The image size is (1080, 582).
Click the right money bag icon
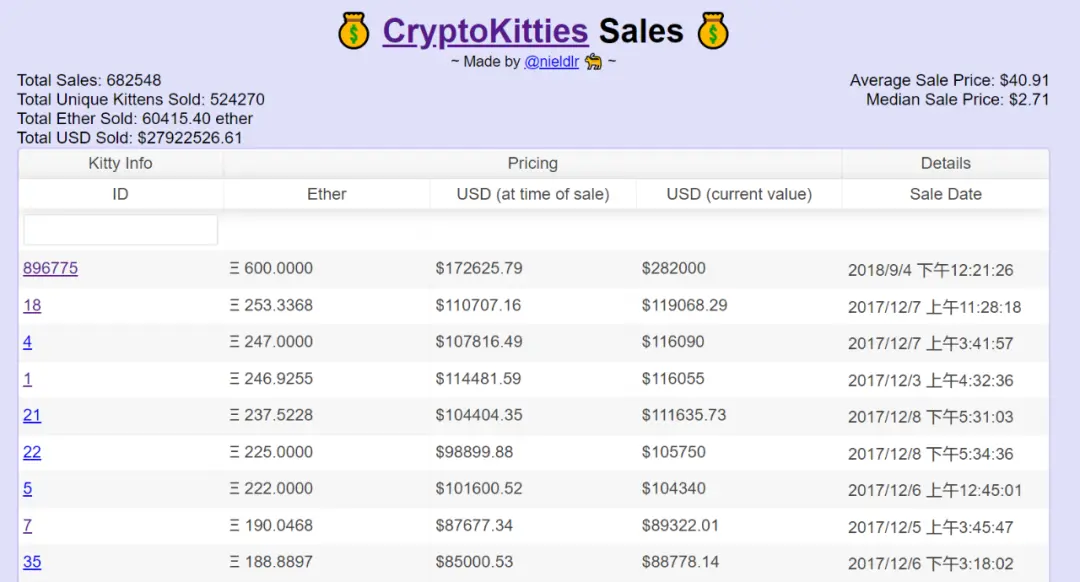pos(712,31)
